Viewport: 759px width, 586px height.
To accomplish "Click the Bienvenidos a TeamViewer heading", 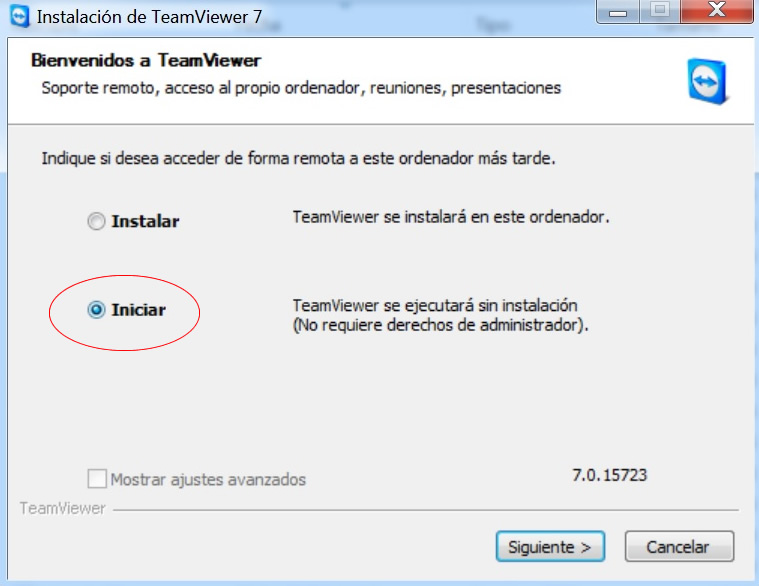I will click(x=146, y=60).
